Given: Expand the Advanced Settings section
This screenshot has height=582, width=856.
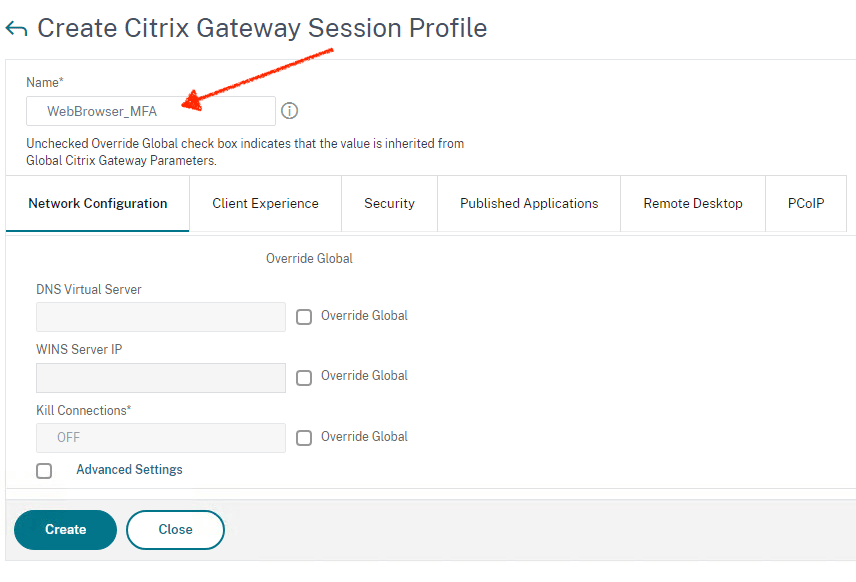Looking at the screenshot, I should point(129,470).
